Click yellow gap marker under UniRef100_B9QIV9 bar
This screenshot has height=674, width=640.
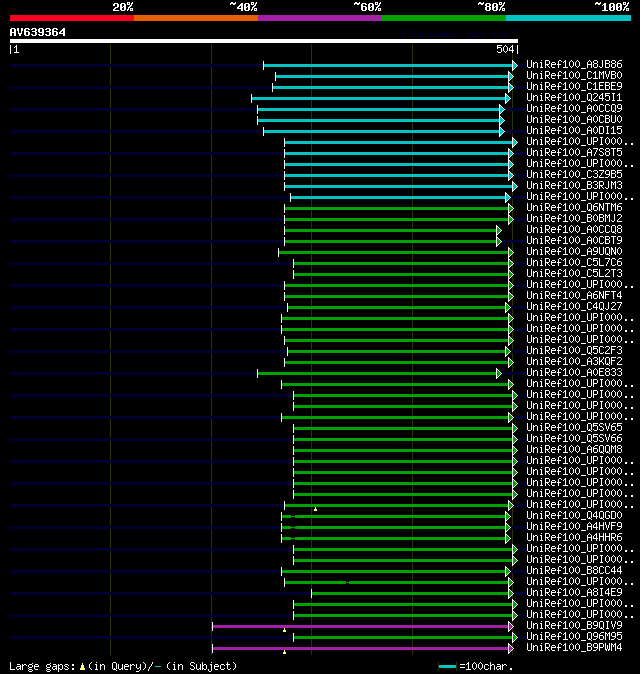click(285, 630)
